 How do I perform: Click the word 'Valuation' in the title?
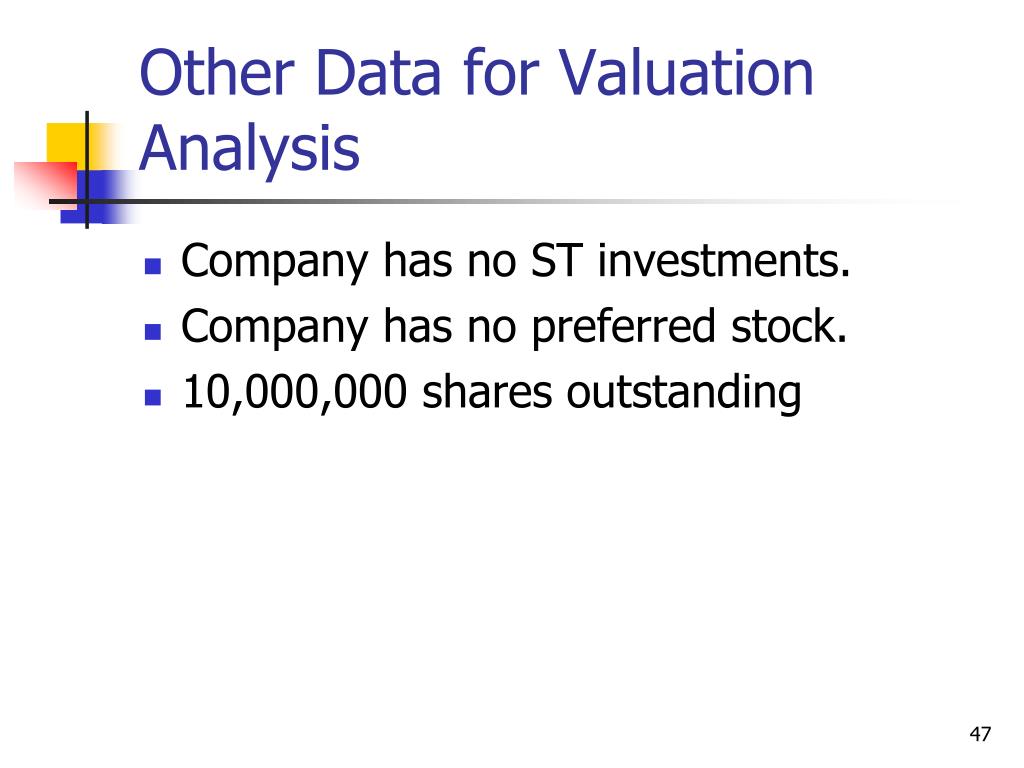pos(686,72)
